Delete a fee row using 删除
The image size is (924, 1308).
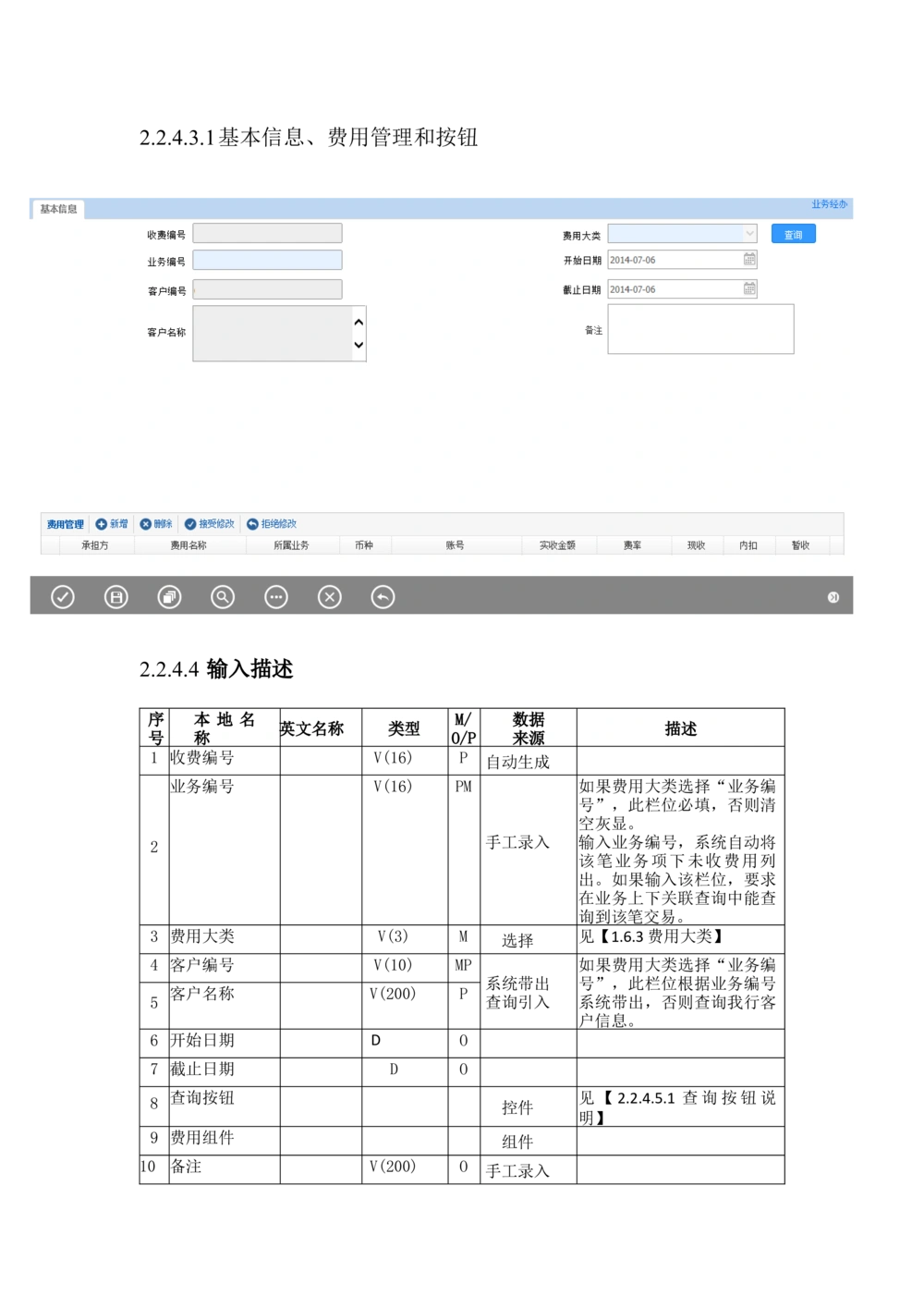click(157, 523)
